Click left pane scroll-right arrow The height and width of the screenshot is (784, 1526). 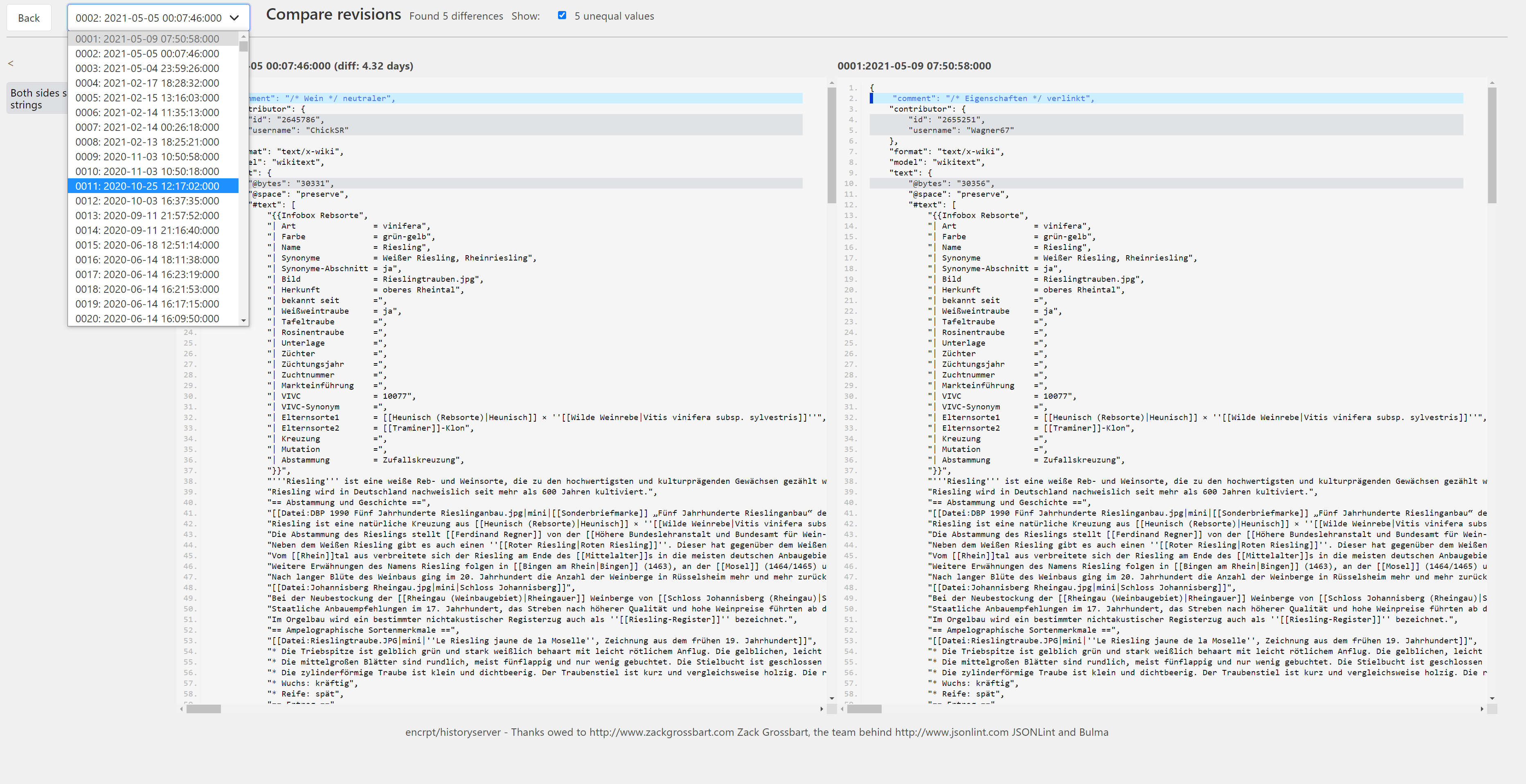coord(822,709)
